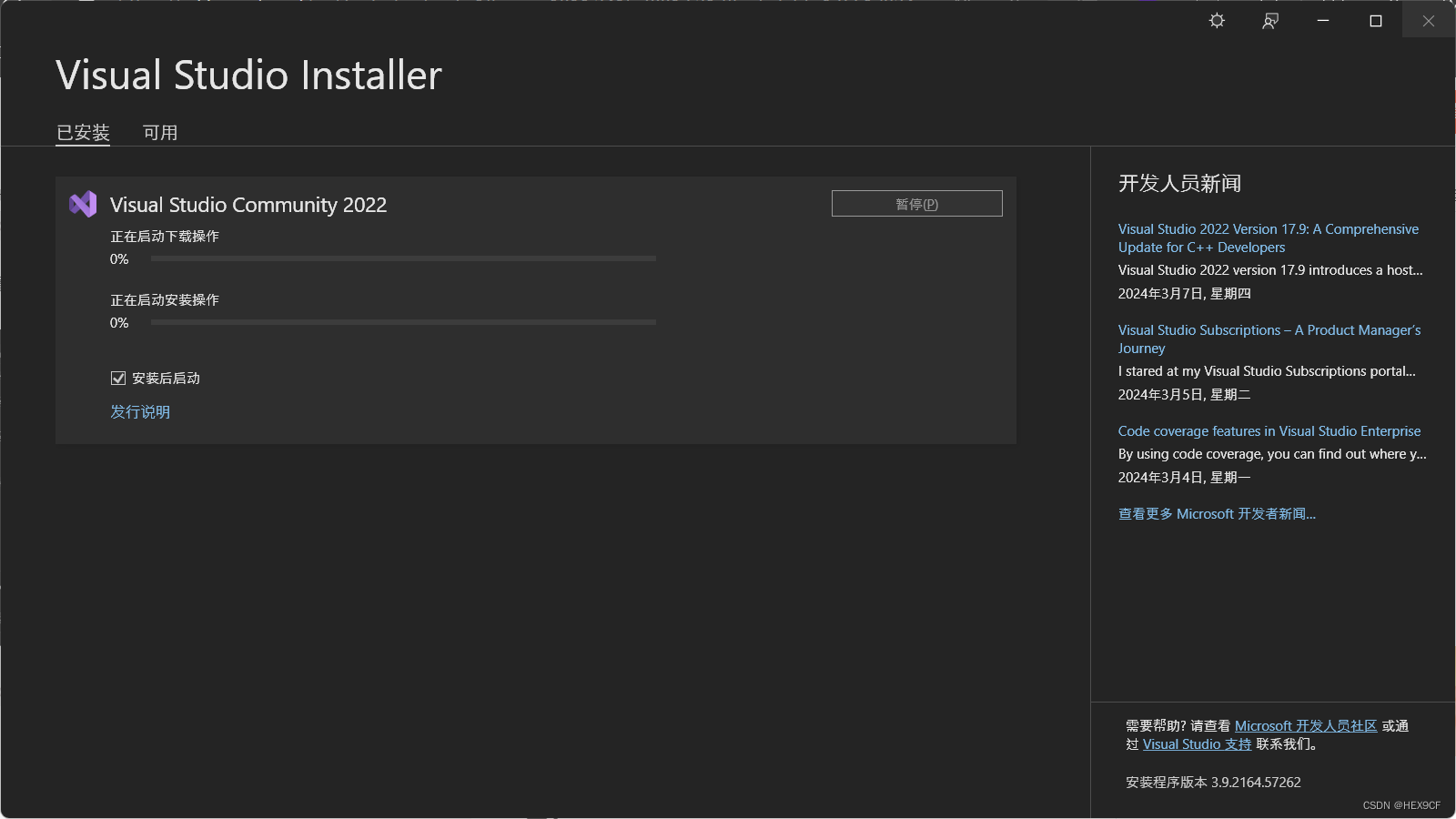Click the 正在启动下载操作 status text

click(165, 237)
